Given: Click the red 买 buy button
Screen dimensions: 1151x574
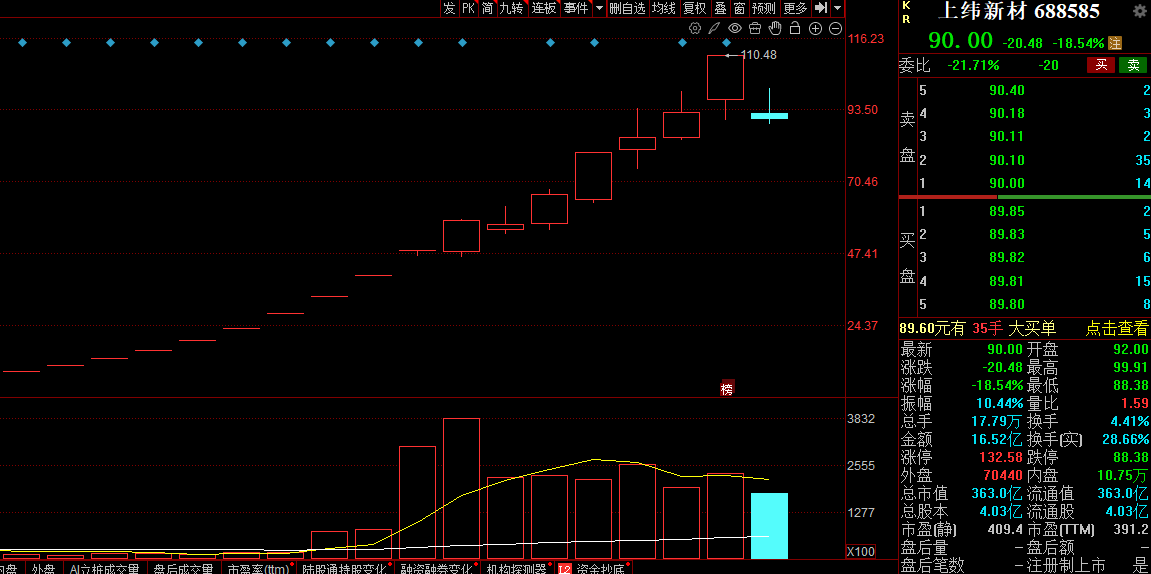Looking at the screenshot, I should click(1101, 65).
